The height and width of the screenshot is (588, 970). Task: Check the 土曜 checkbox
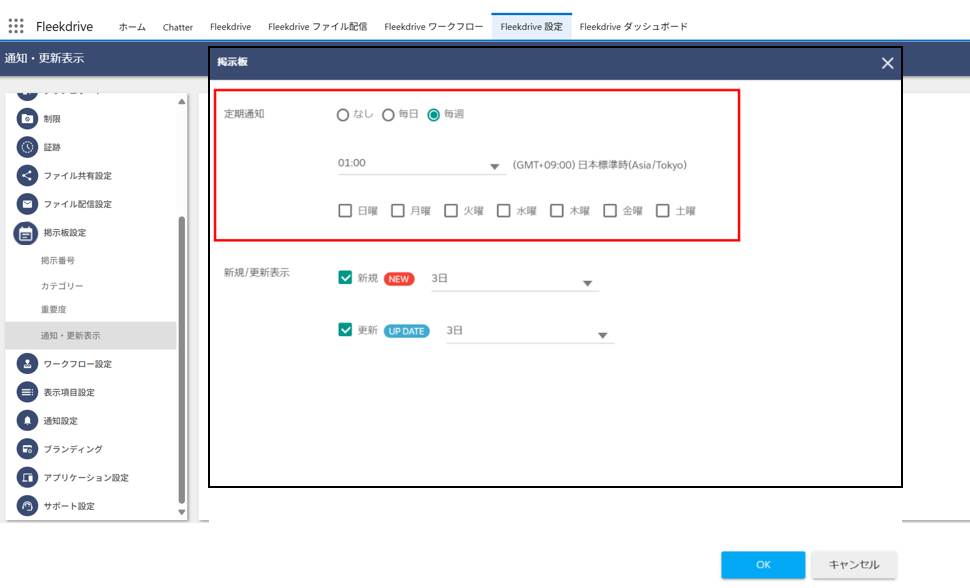663,210
